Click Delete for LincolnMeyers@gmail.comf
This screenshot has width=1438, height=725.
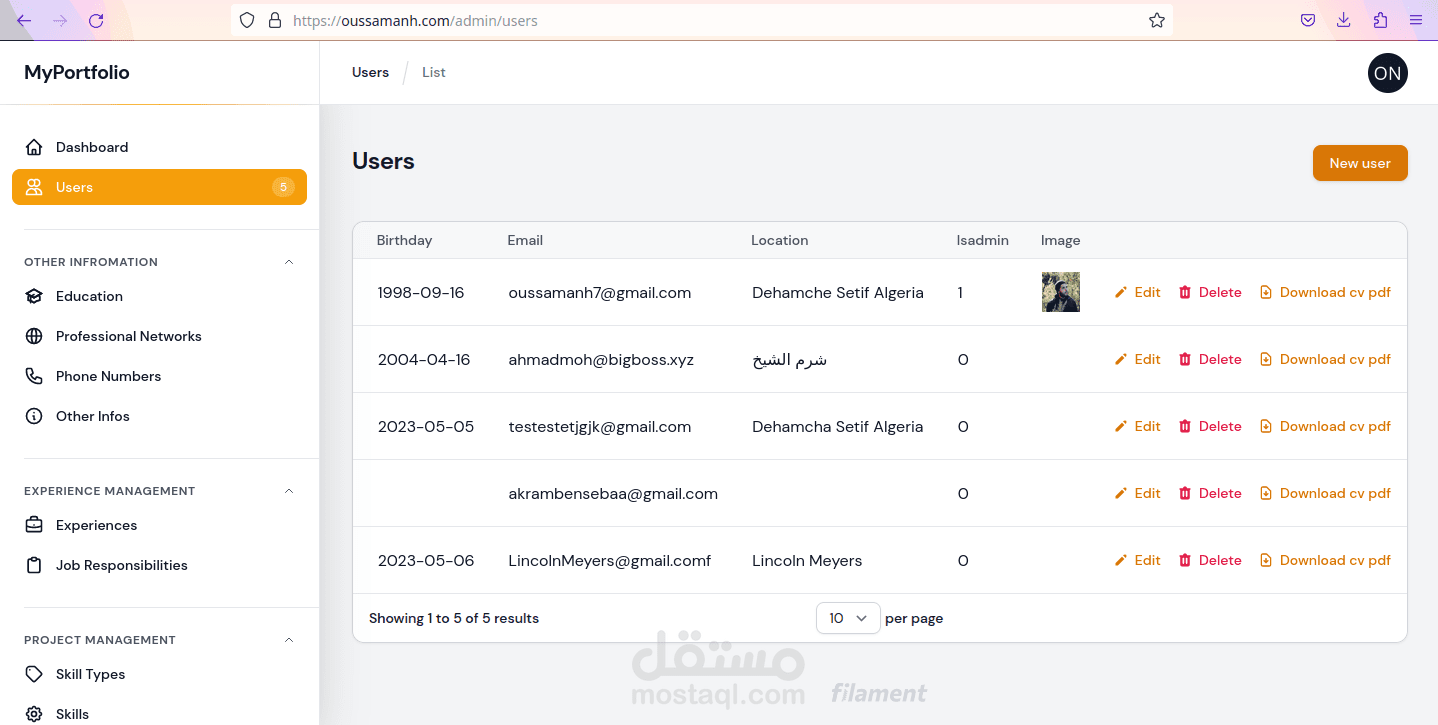(x=1210, y=560)
